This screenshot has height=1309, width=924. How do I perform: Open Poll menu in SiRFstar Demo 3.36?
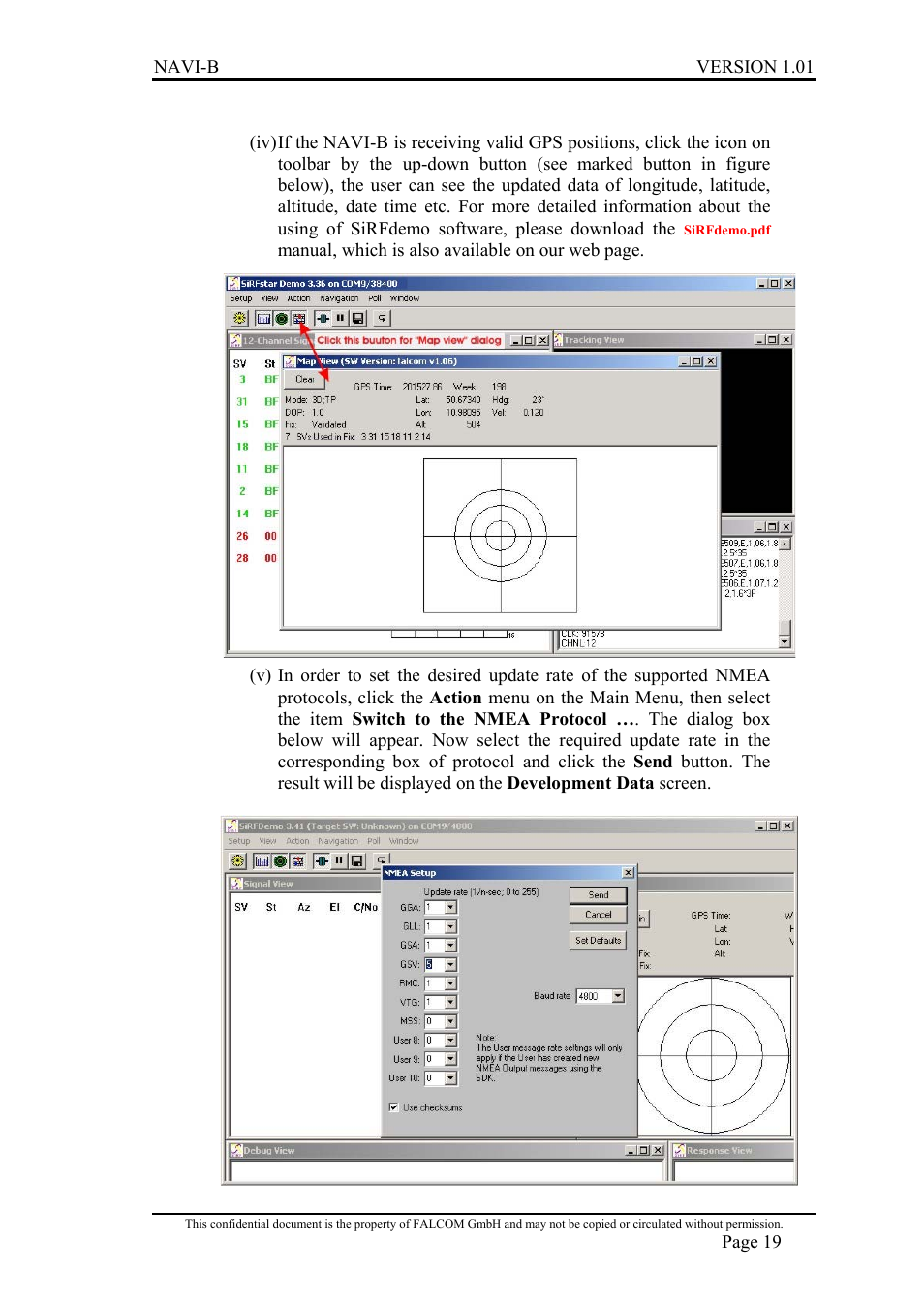(x=375, y=298)
